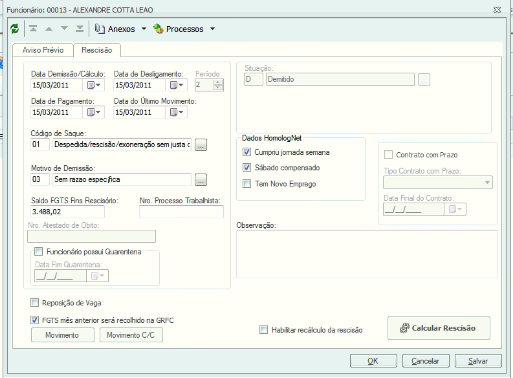Open calendar for Data Fim Quarentena

[98, 276]
